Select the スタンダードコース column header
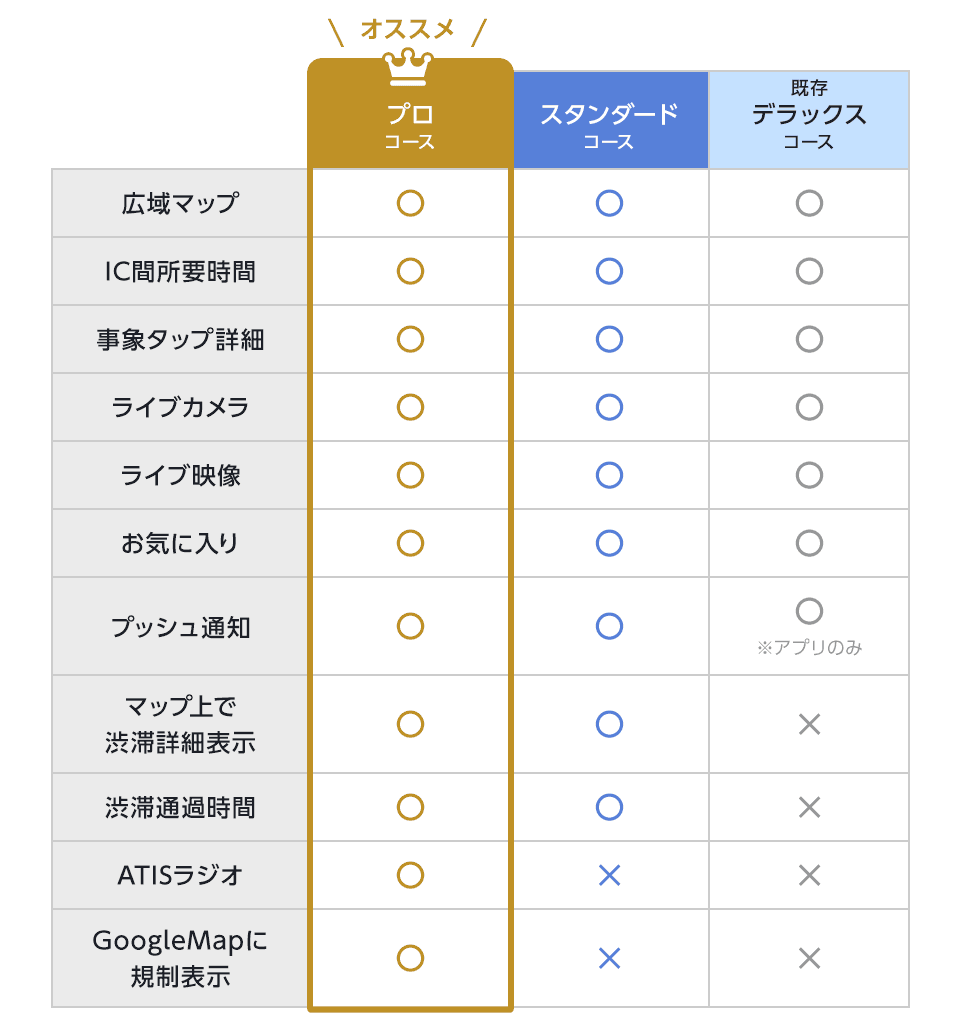The height and width of the screenshot is (1020, 960). (609, 124)
